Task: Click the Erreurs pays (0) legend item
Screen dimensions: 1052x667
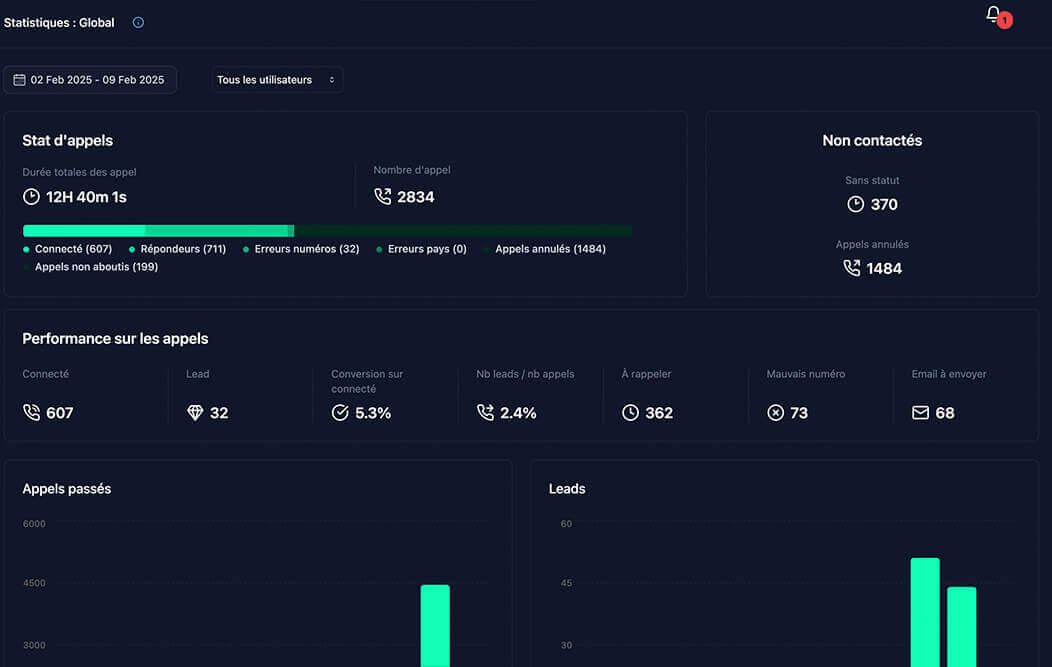Action: [x=421, y=249]
